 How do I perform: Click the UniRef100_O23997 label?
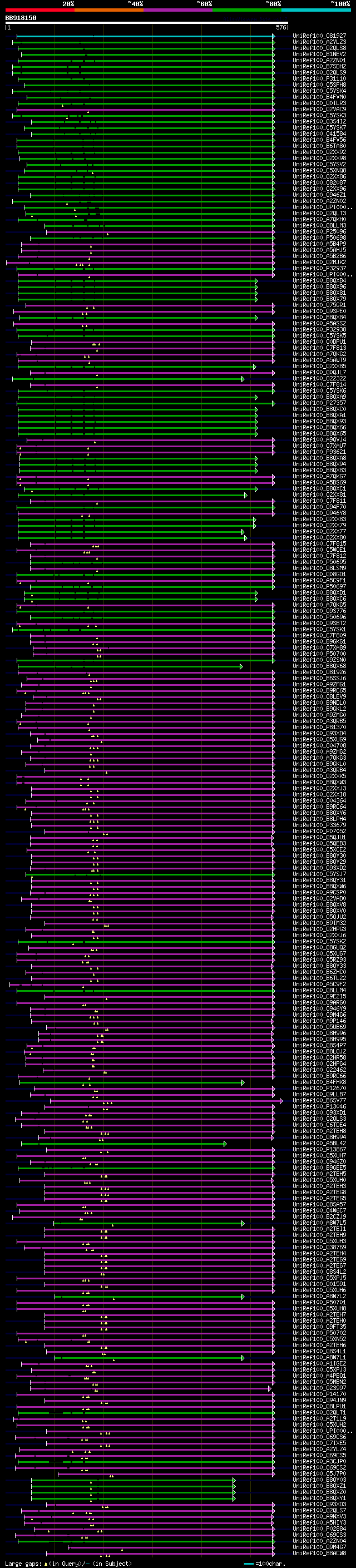[319, 1388]
